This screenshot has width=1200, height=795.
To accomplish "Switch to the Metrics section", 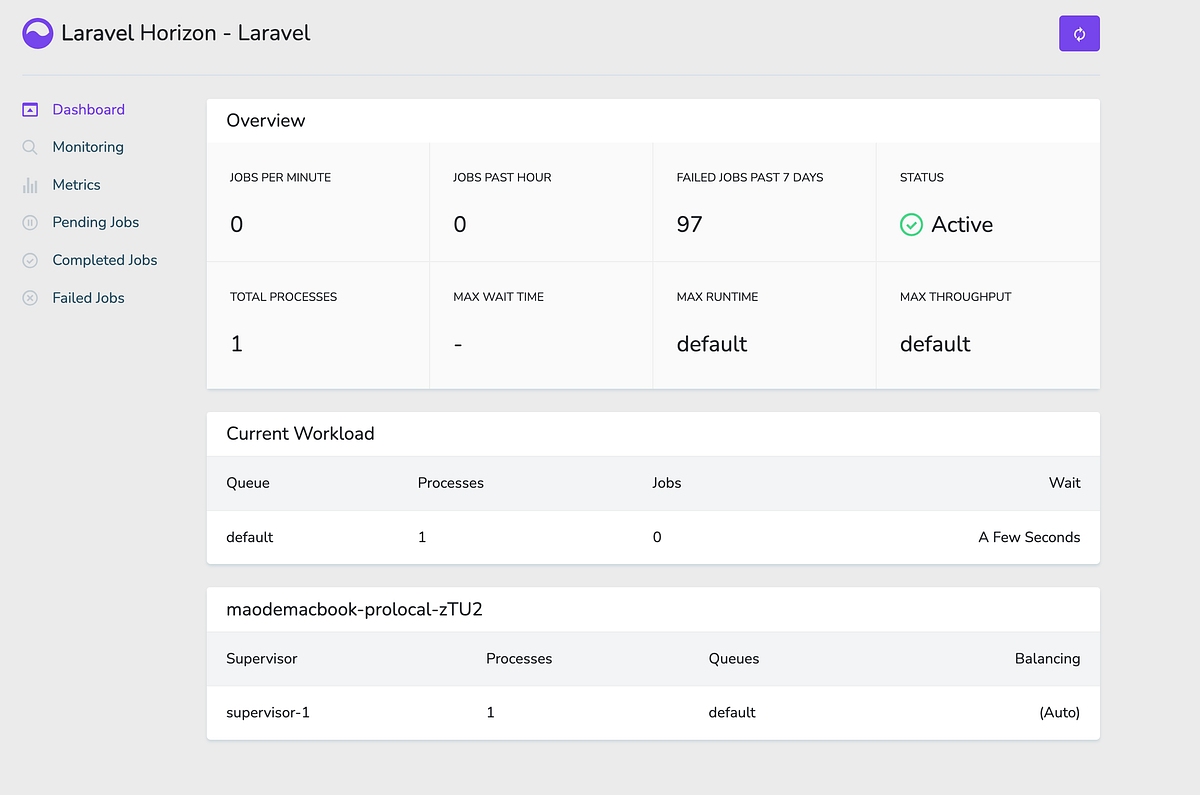I will [77, 184].
